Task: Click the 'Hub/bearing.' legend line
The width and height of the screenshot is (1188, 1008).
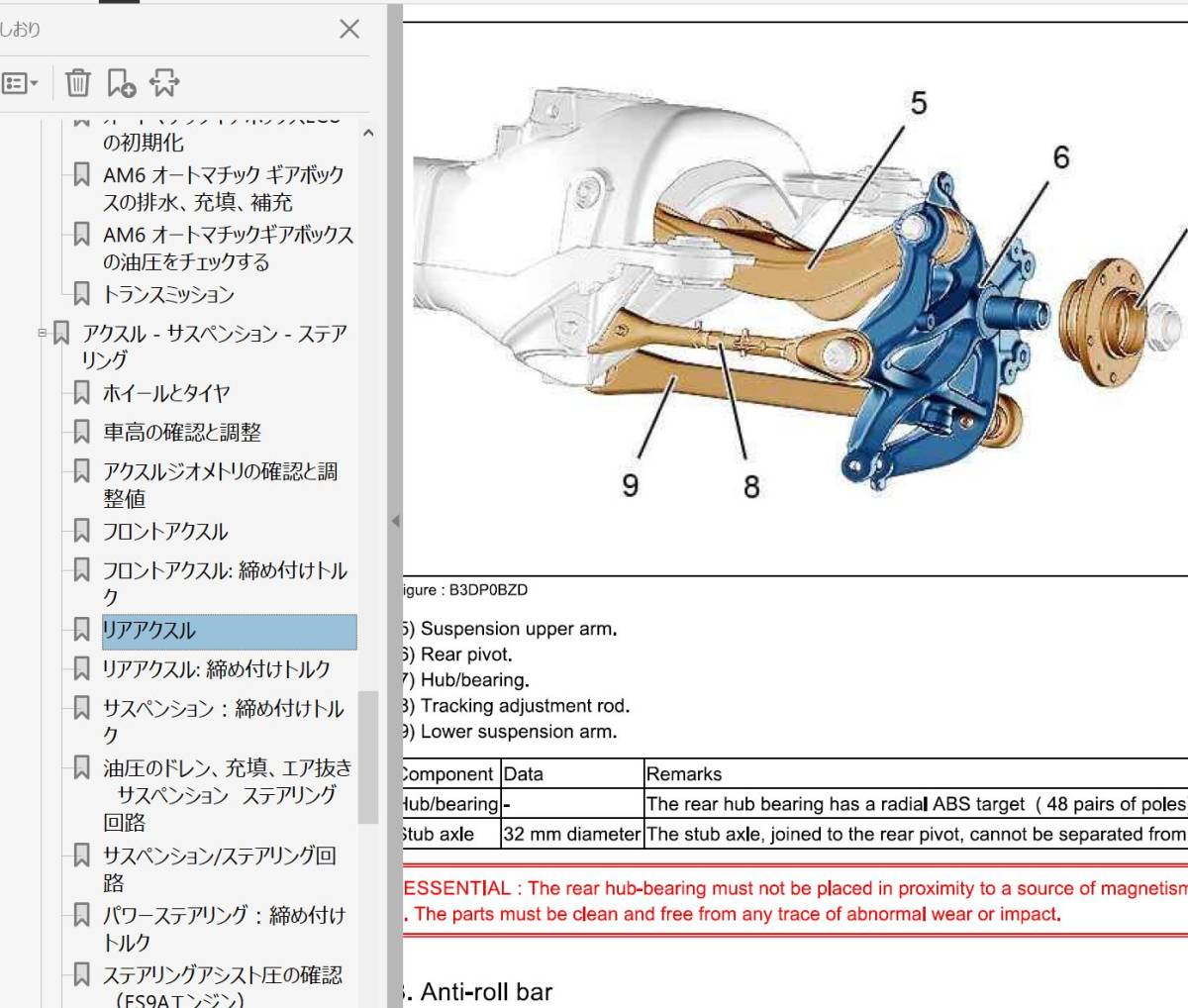Action: pos(466,680)
